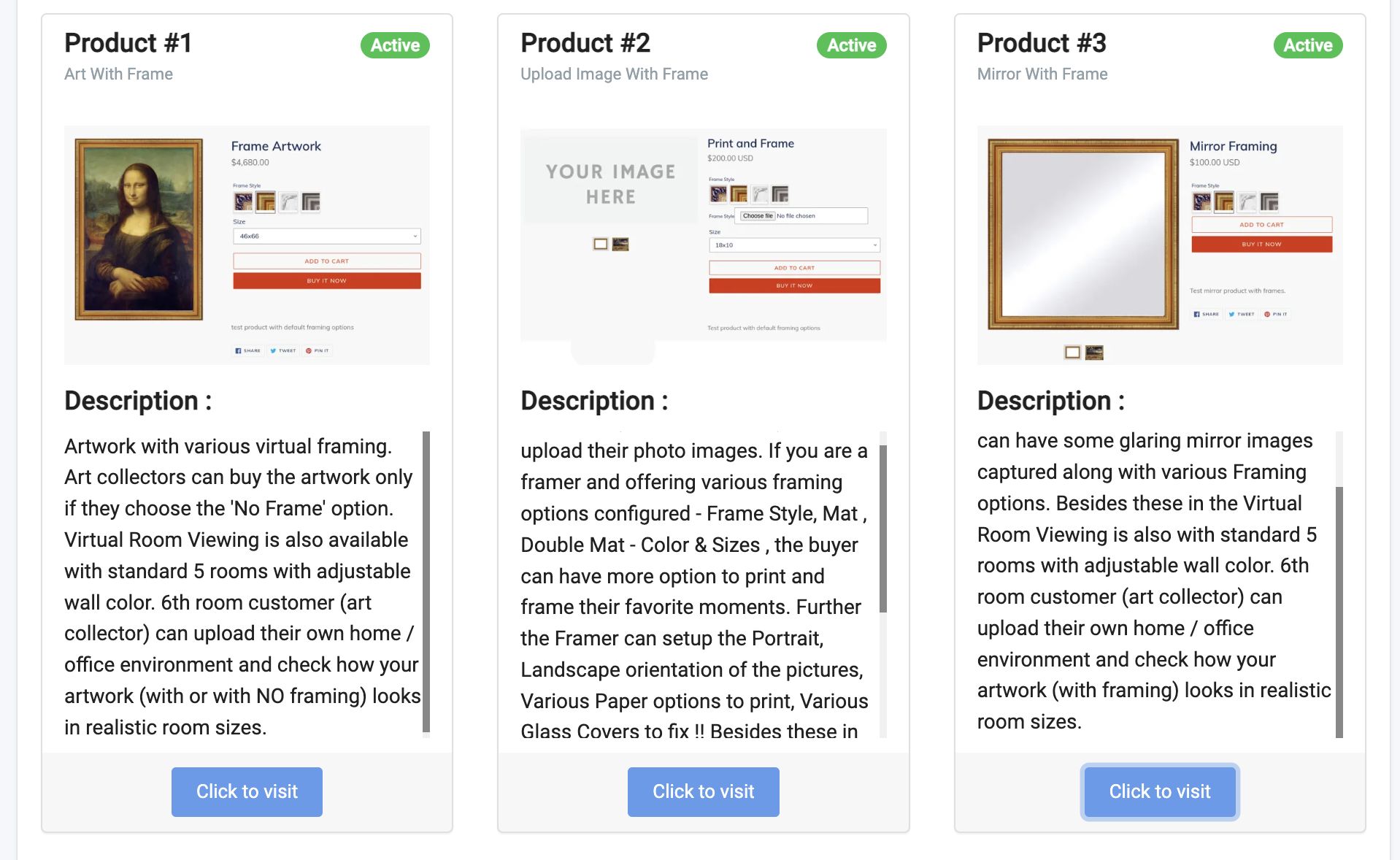Viewport: 1400px width, 860px height.
Task: Click the 46x66 size dropdown in Frame Artwork preview
Action: 327,236
